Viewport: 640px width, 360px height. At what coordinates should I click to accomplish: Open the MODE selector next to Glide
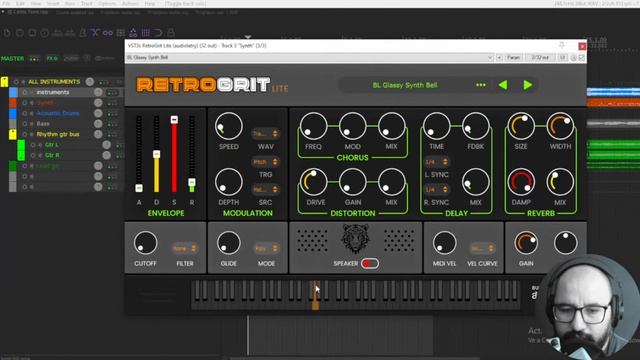267,248
